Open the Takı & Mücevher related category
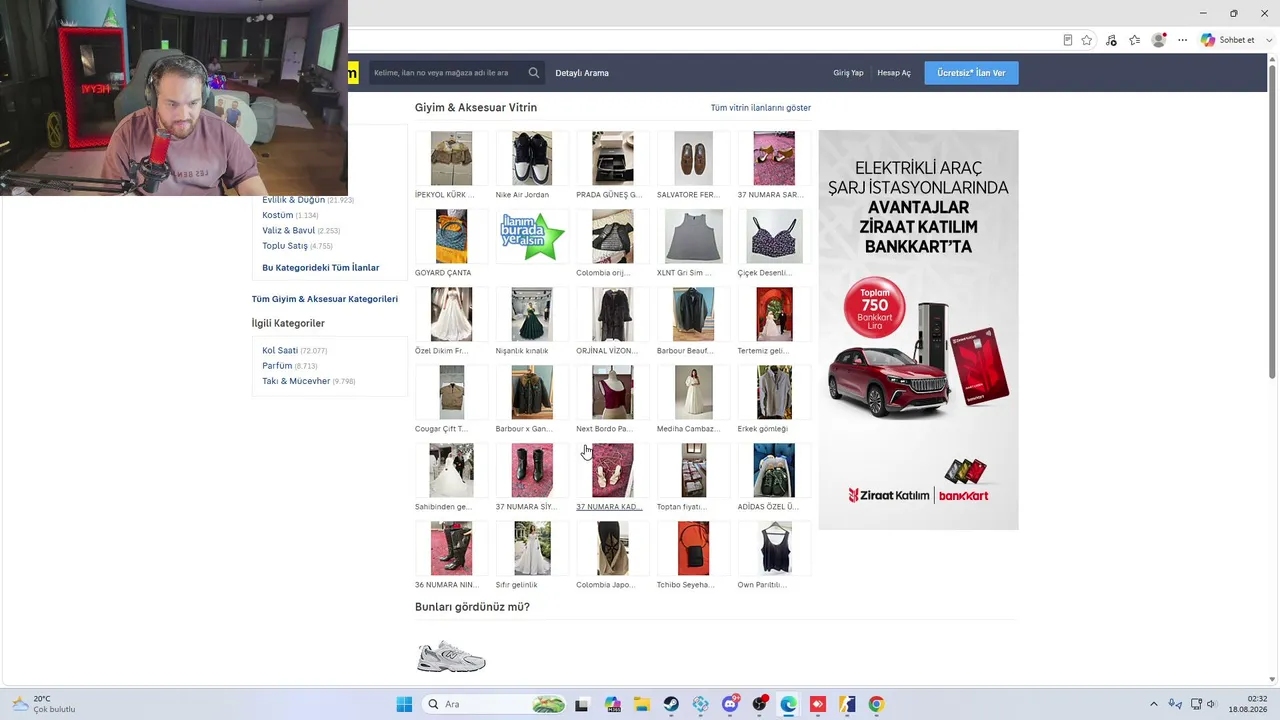Viewport: 1280px width, 720px height. pyautogui.click(x=296, y=381)
